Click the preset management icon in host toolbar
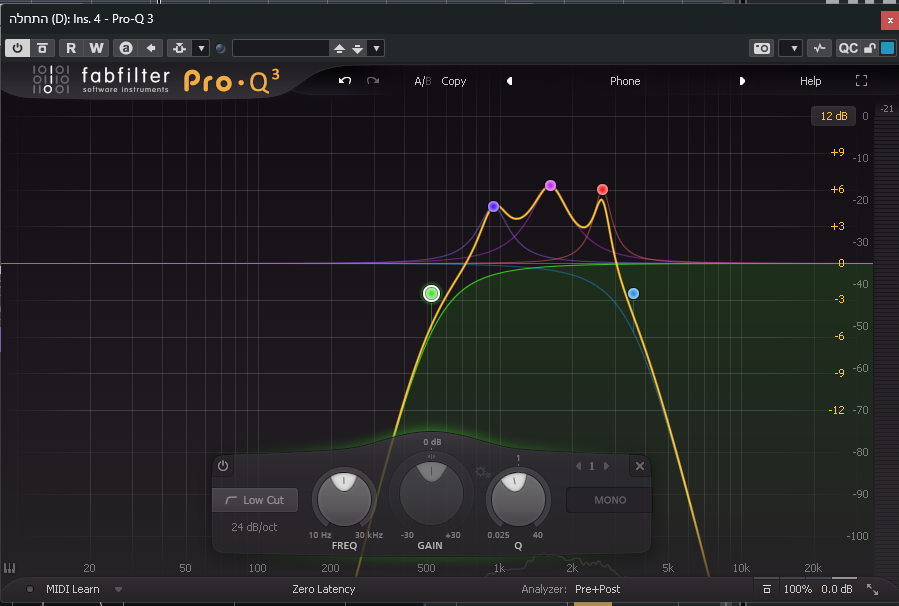Screen dimensions: 899x606 pyautogui.click(x=179, y=48)
